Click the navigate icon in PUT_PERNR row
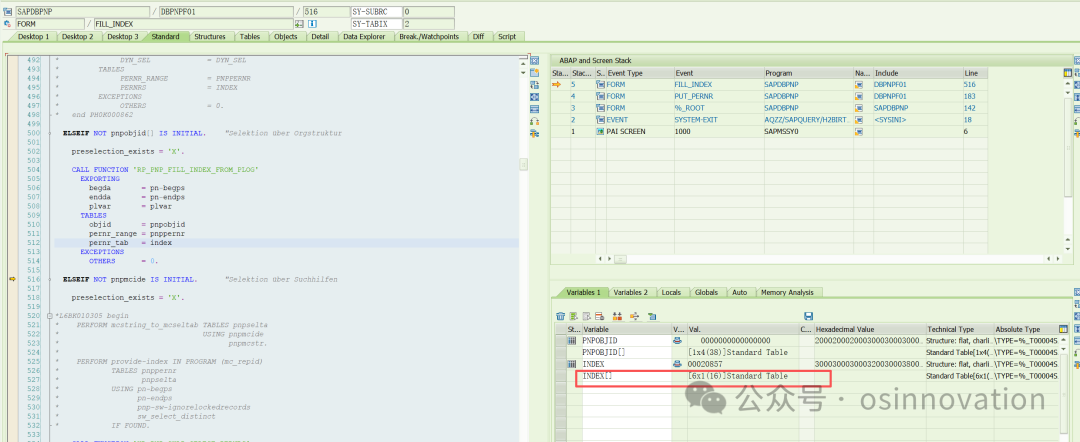Screen dimensions: 1080x442 tap(859, 96)
